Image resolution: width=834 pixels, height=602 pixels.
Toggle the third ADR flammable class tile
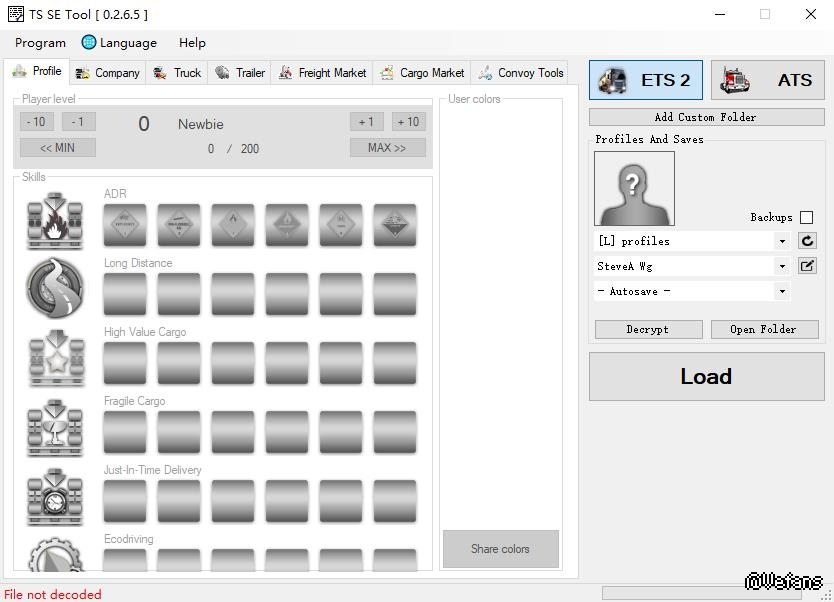coord(233,225)
